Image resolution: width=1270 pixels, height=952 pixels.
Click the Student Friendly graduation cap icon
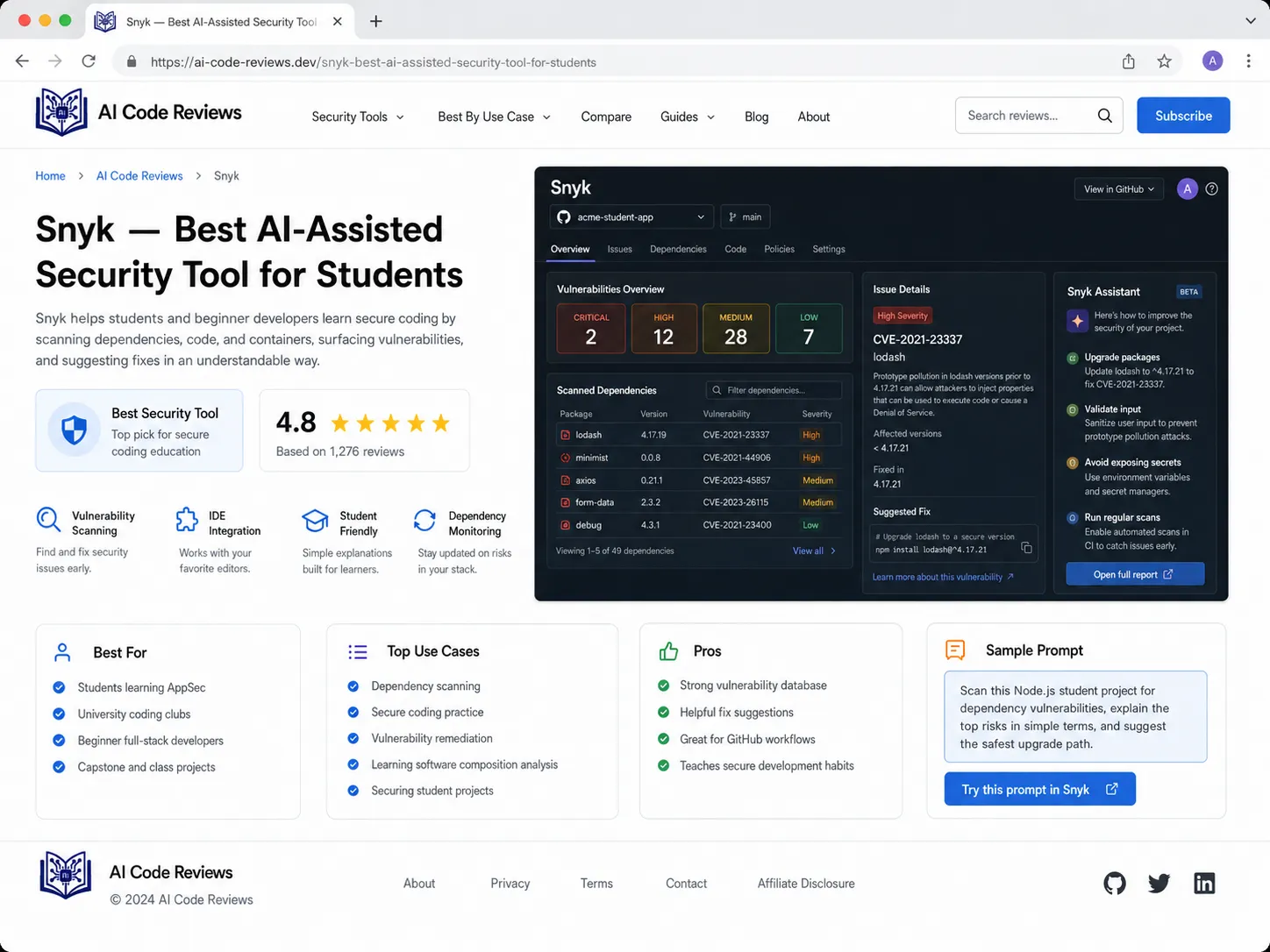(x=315, y=521)
